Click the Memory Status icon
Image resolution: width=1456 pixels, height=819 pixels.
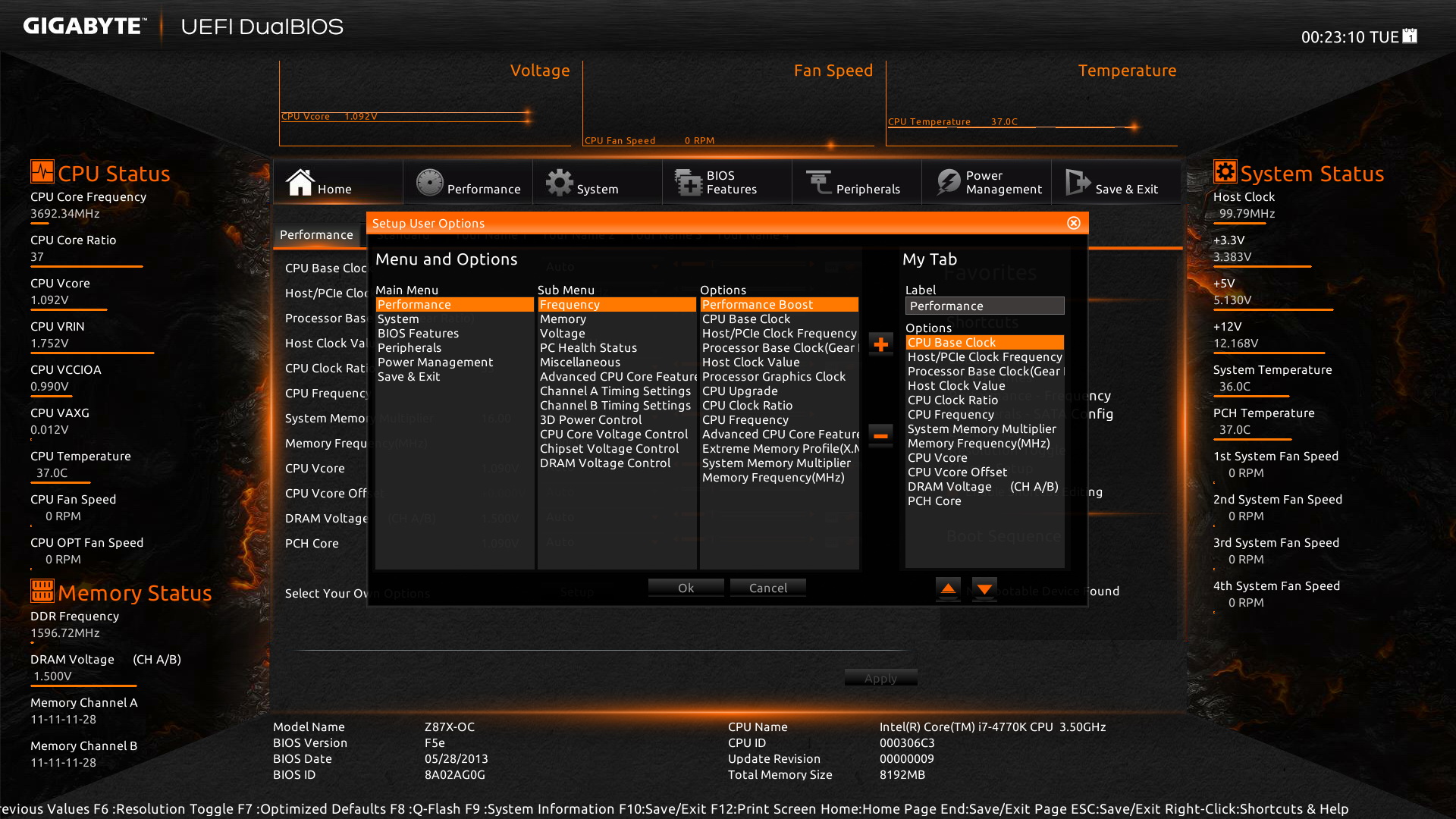pyautogui.click(x=42, y=591)
